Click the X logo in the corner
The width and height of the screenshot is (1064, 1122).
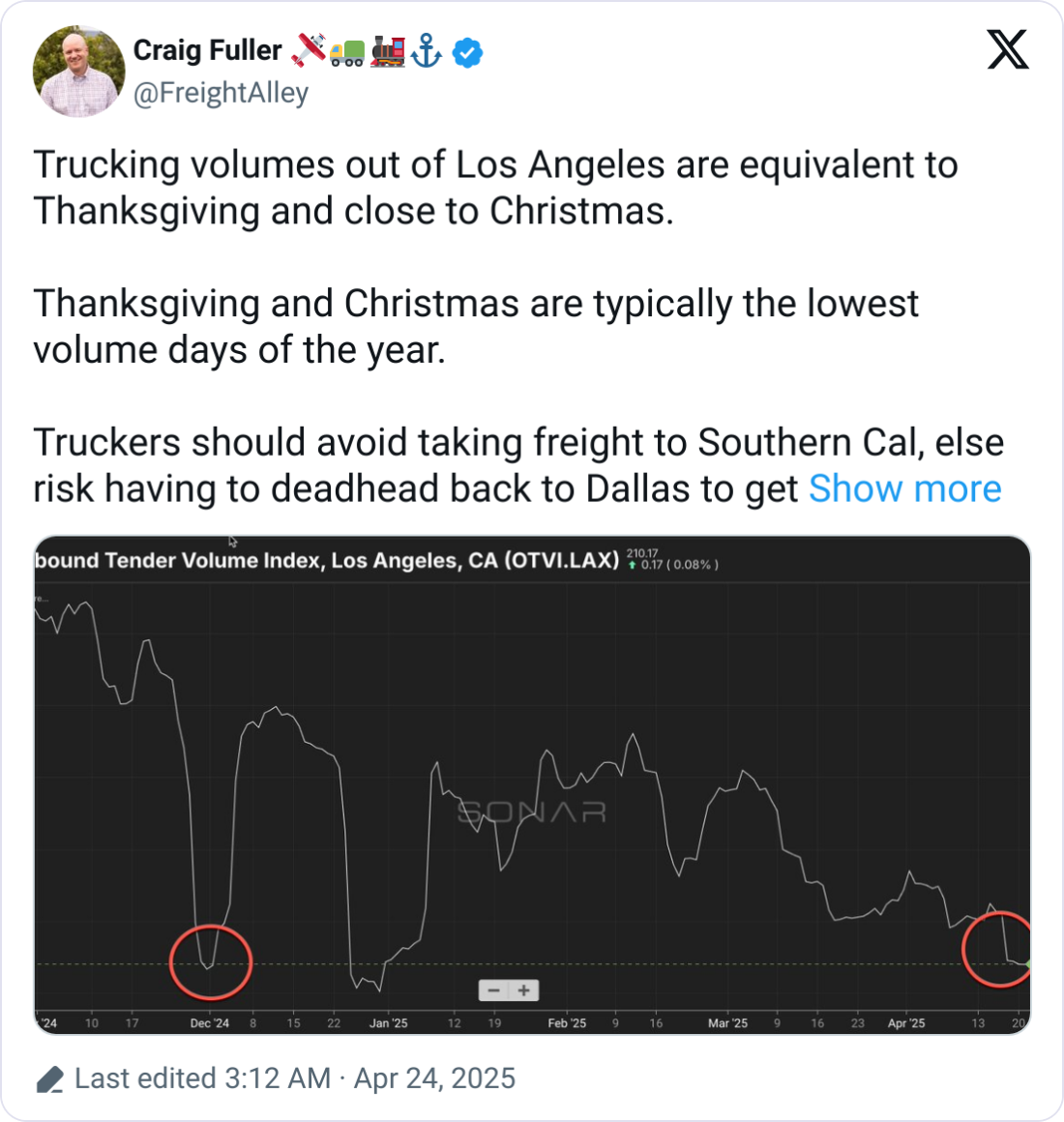click(x=1008, y=49)
